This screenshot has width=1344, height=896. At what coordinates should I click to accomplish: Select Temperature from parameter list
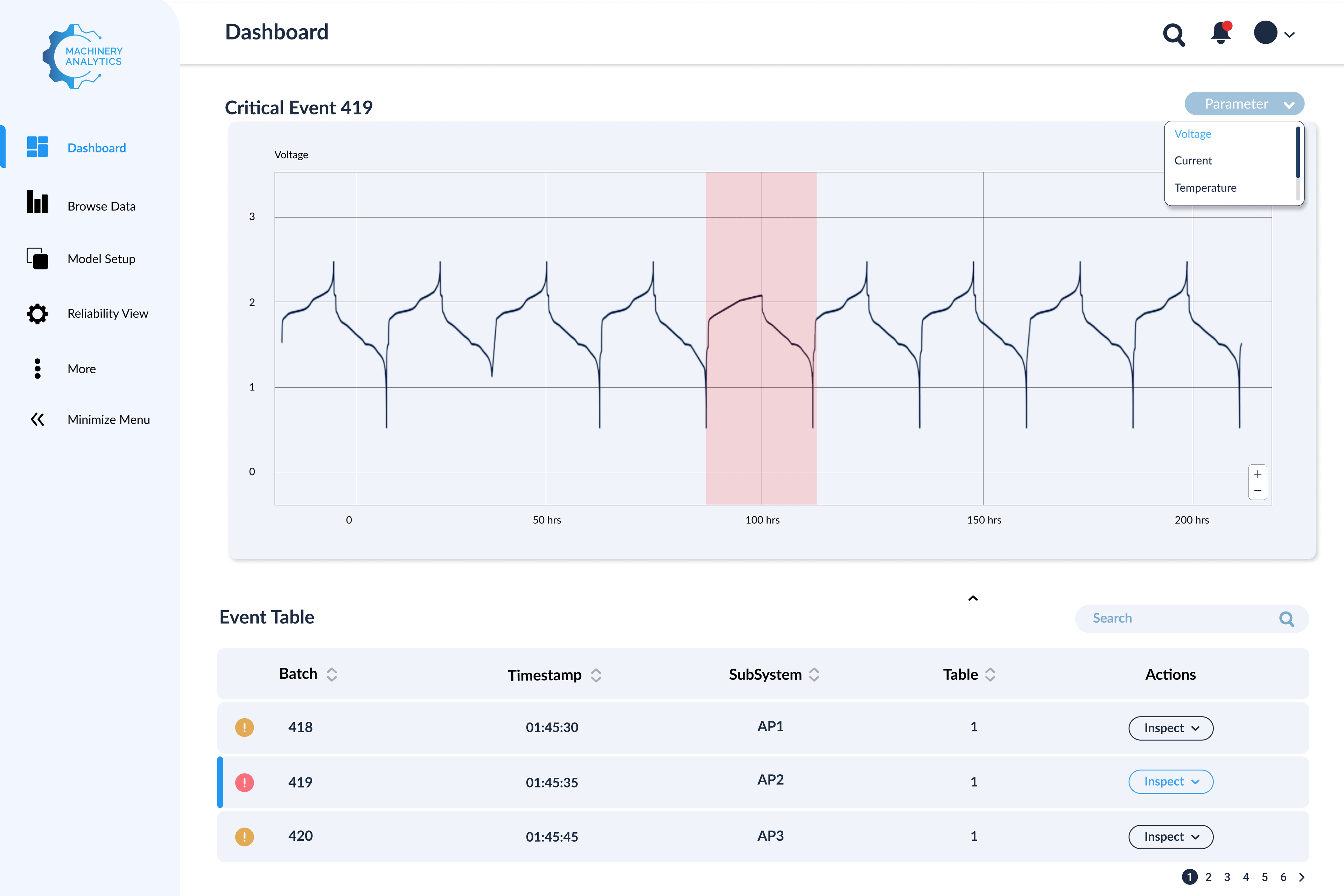pyautogui.click(x=1205, y=188)
